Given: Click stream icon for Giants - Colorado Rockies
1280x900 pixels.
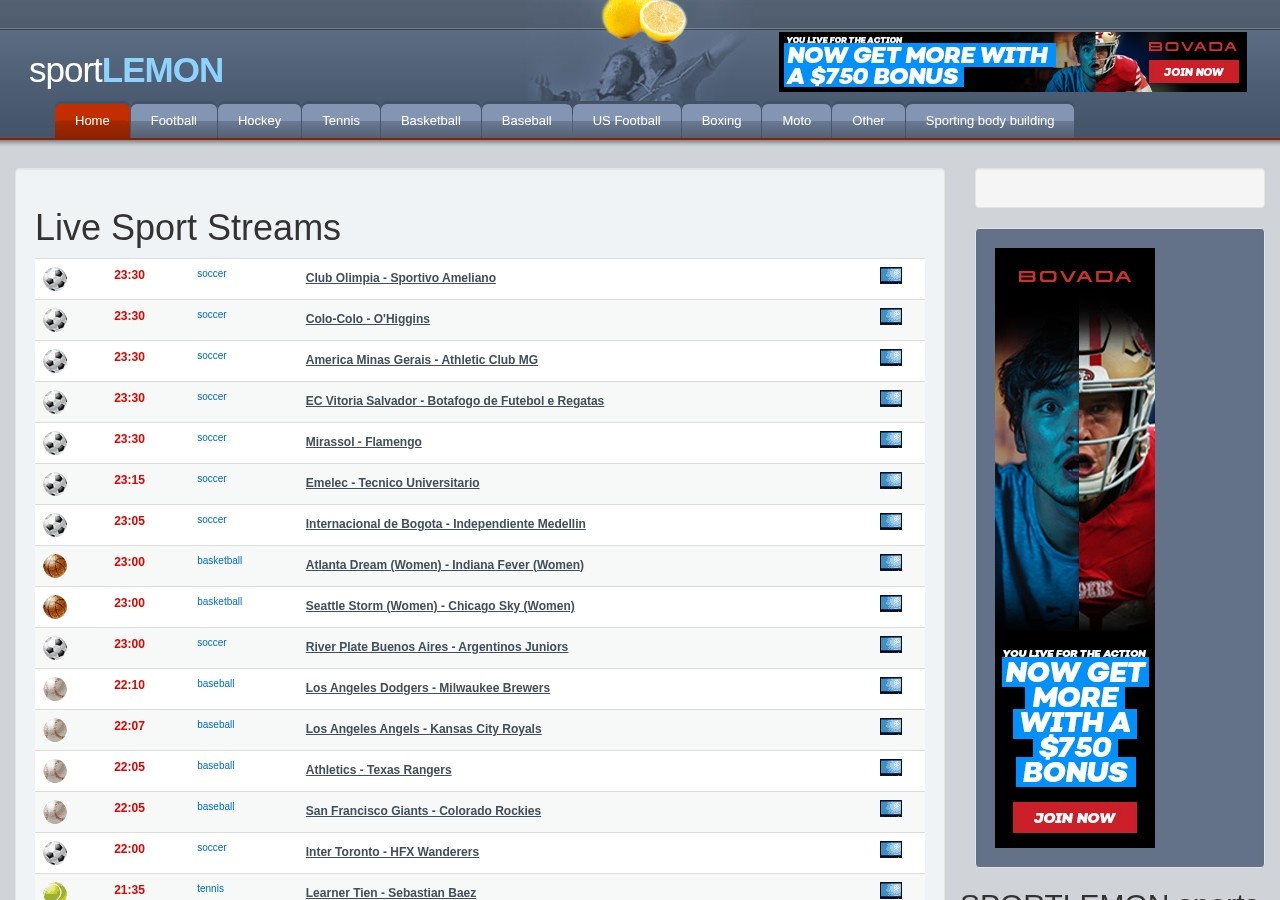Looking at the screenshot, I should click(x=891, y=809).
